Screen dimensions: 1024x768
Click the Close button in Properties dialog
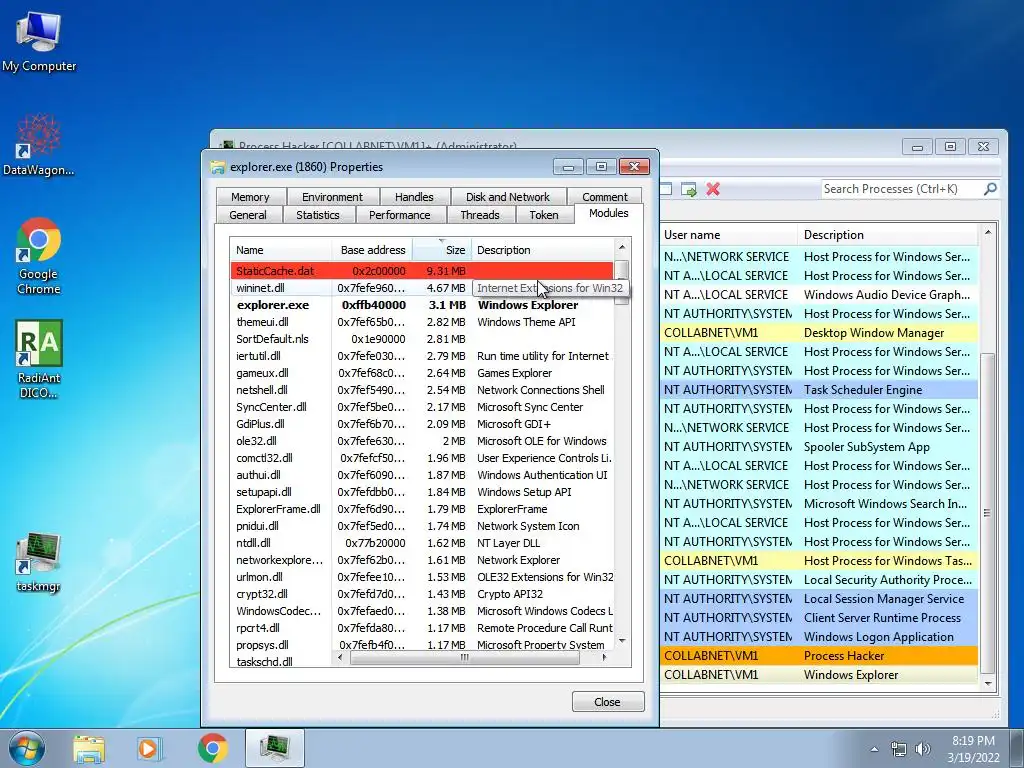(607, 702)
